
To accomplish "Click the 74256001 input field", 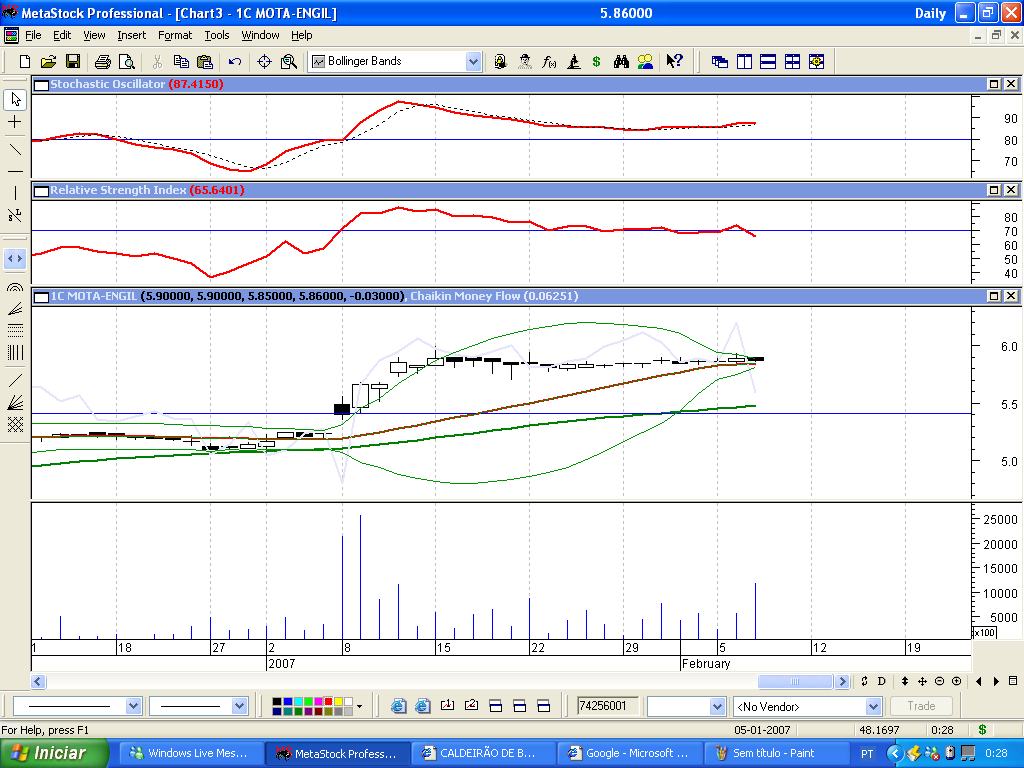I will (x=608, y=707).
